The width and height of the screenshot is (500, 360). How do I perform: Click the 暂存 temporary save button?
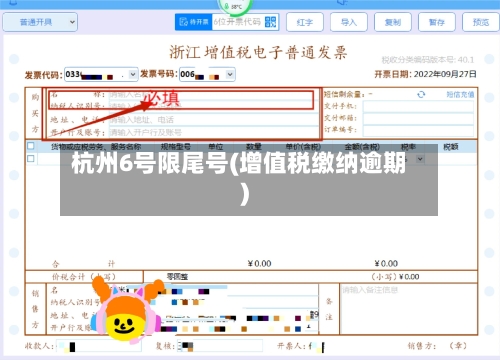(x=437, y=22)
